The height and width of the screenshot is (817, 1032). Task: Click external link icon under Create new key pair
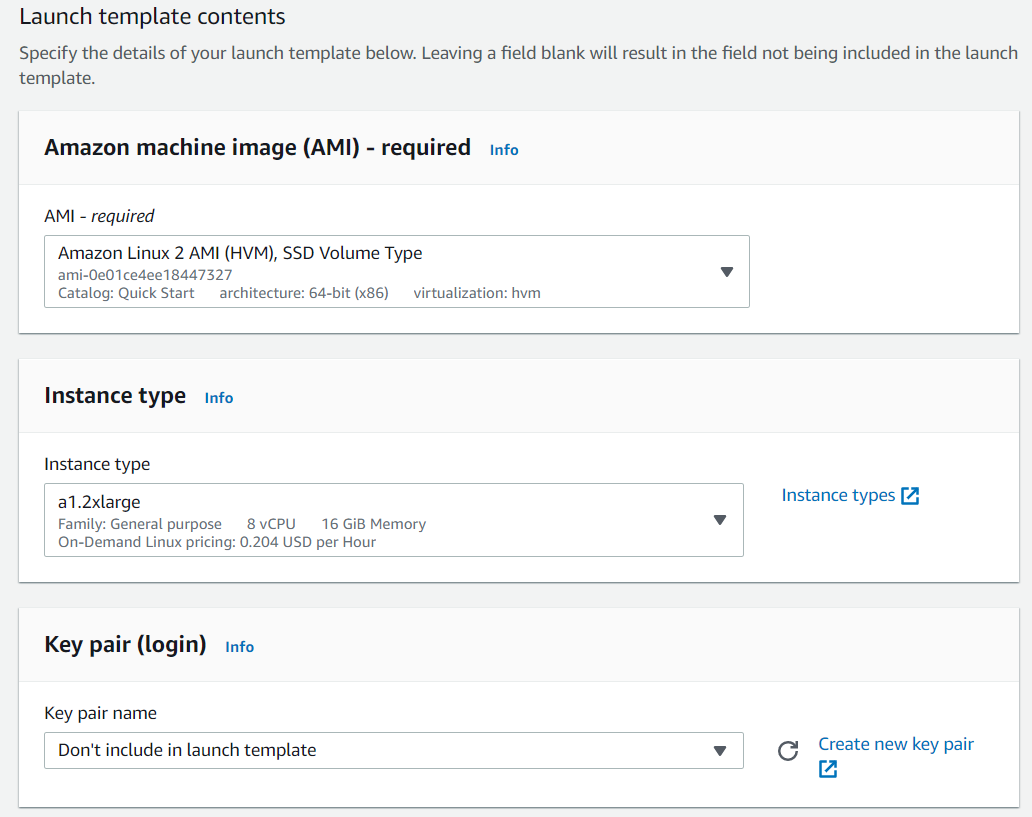[828, 769]
